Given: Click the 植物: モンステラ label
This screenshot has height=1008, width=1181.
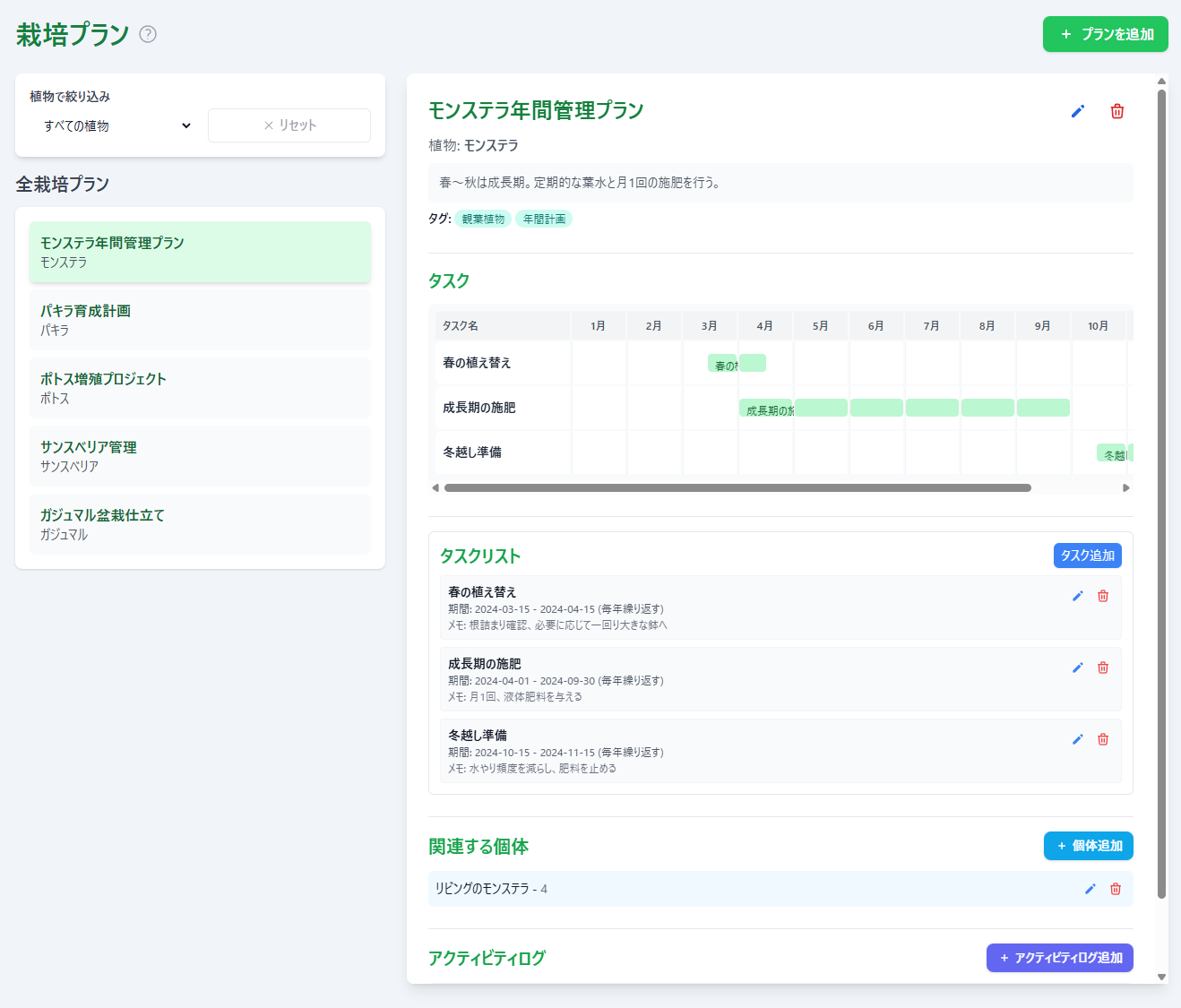Looking at the screenshot, I should [x=473, y=145].
